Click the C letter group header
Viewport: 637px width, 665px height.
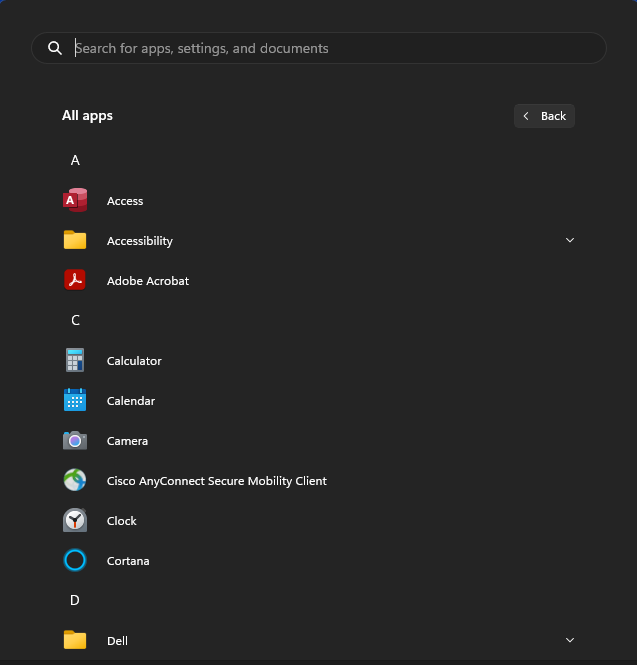(75, 320)
